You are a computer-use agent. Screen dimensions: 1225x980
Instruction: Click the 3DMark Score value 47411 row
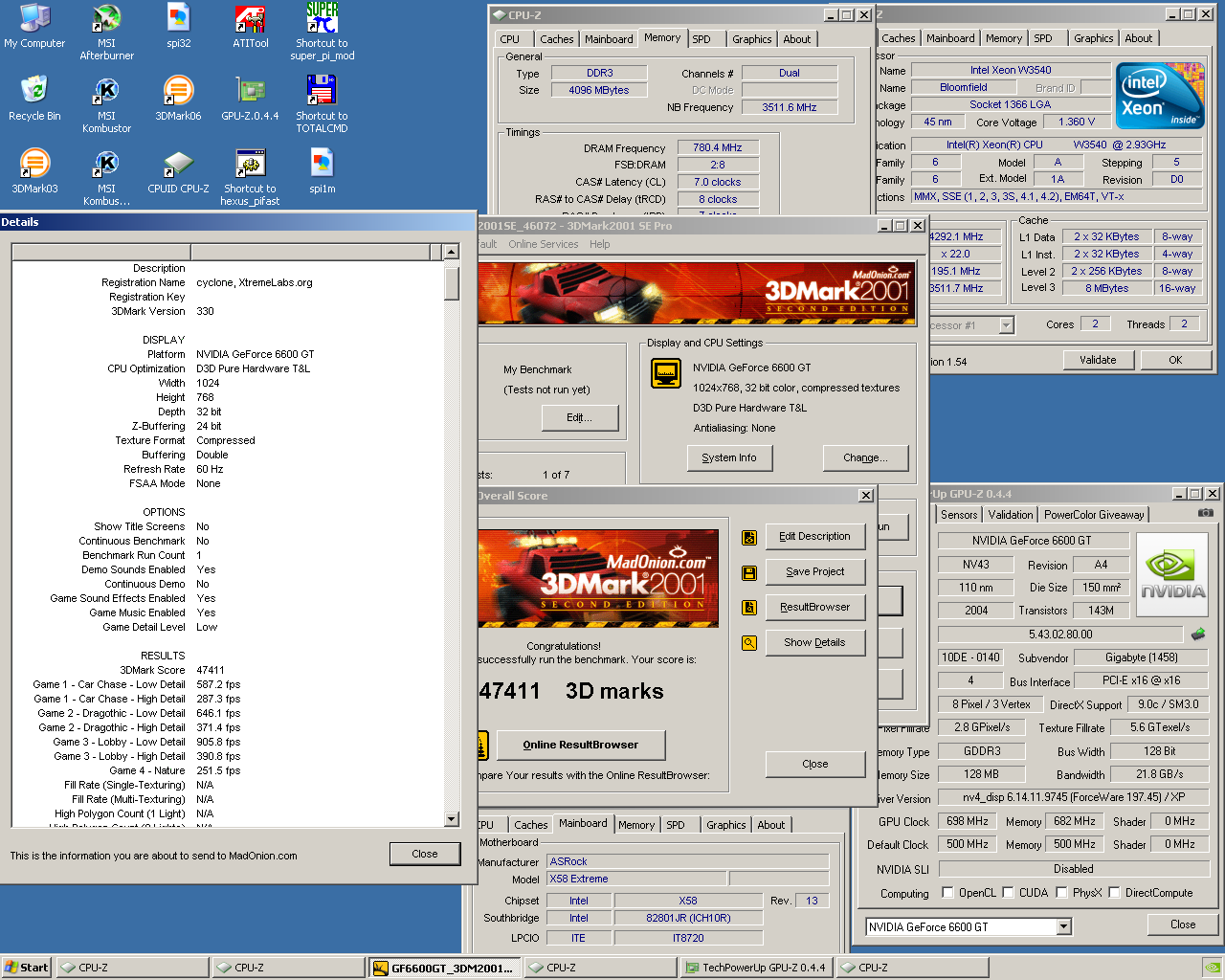pos(211,670)
